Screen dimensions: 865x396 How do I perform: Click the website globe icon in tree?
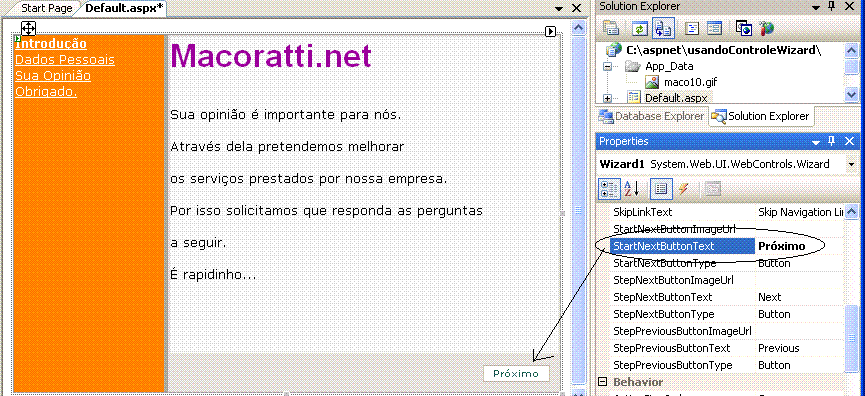(613, 50)
